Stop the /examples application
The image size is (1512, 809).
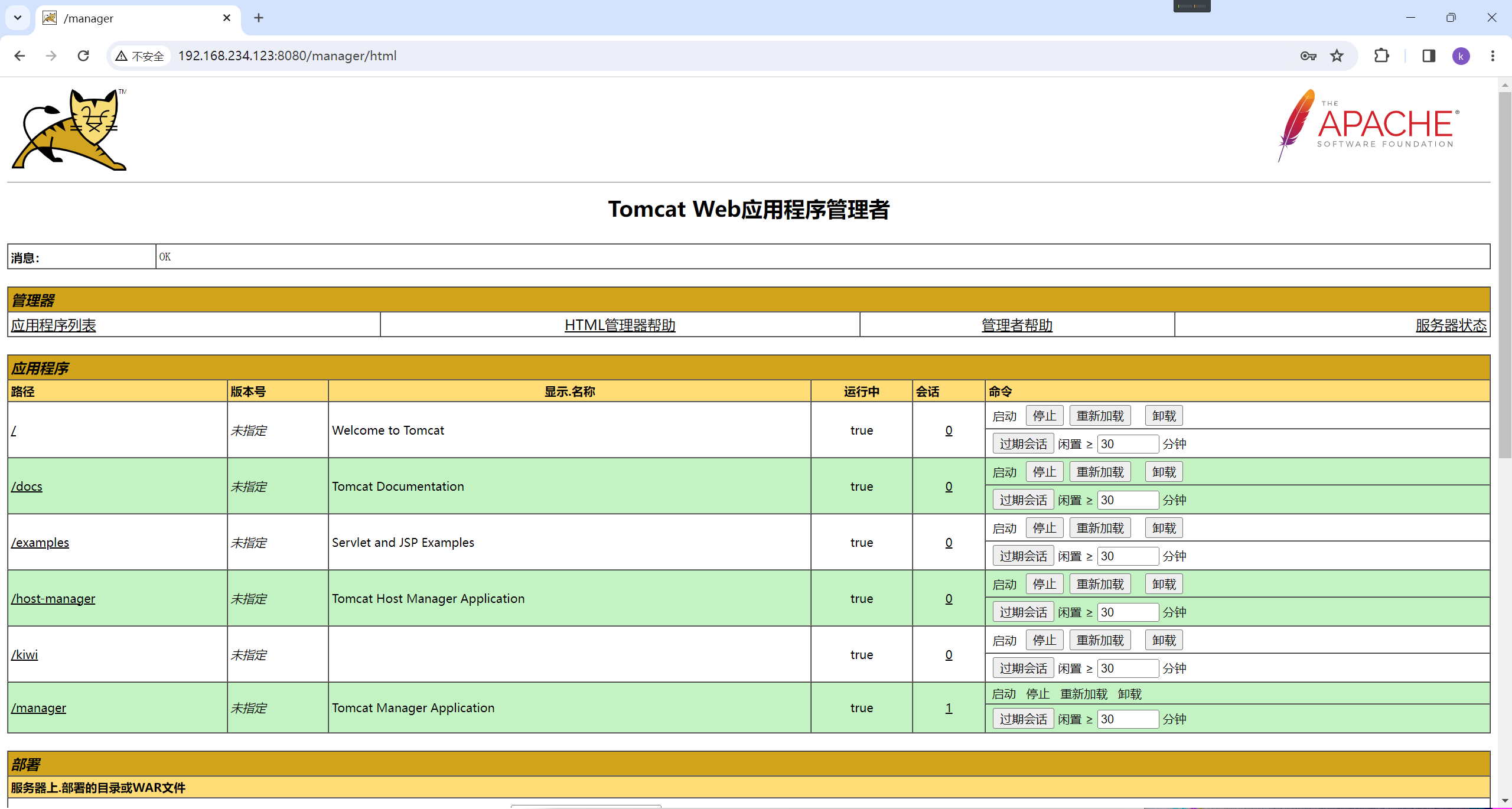[x=1044, y=528]
